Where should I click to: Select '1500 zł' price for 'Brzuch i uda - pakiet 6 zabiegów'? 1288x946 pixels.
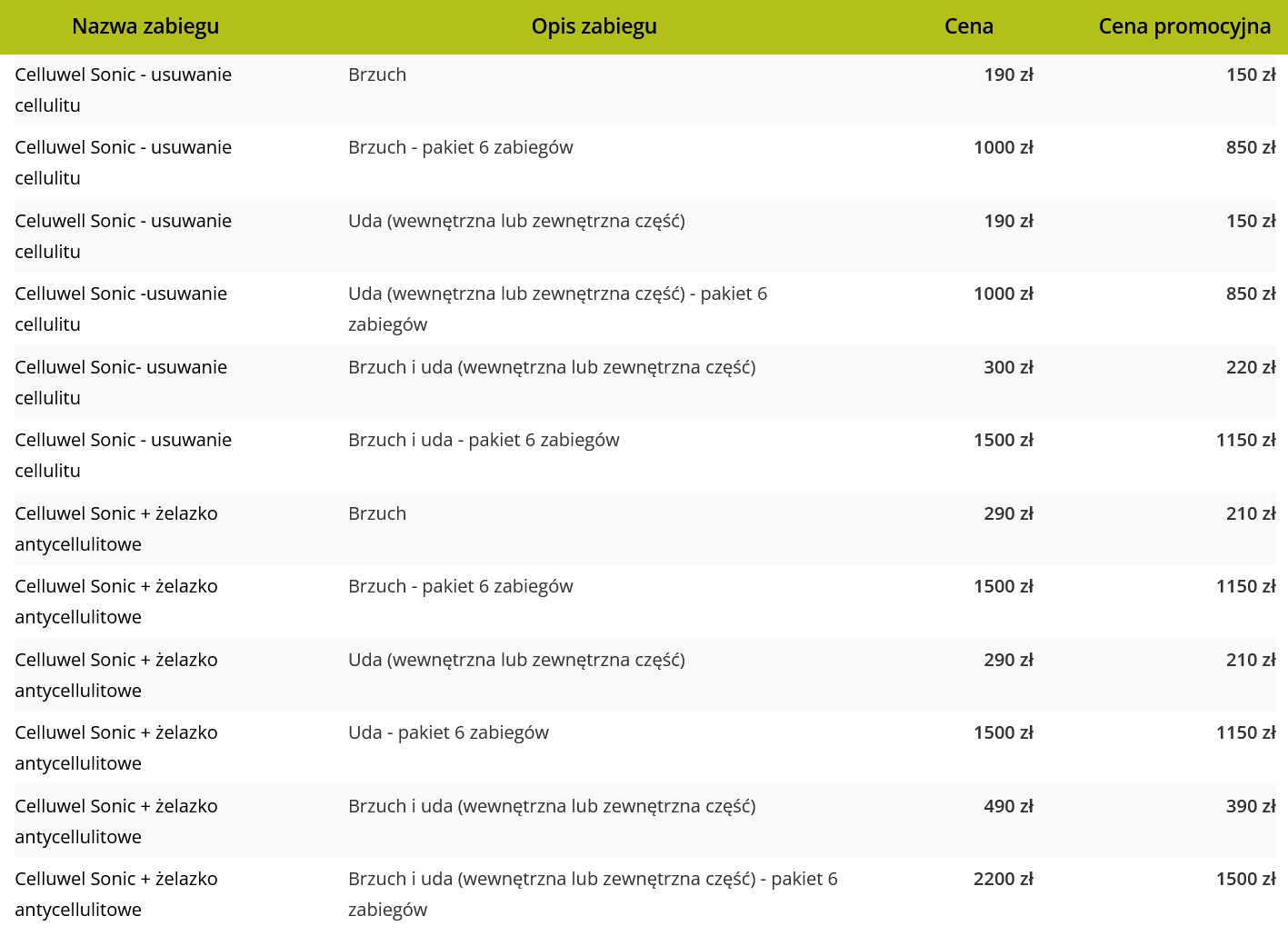click(1003, 440)
